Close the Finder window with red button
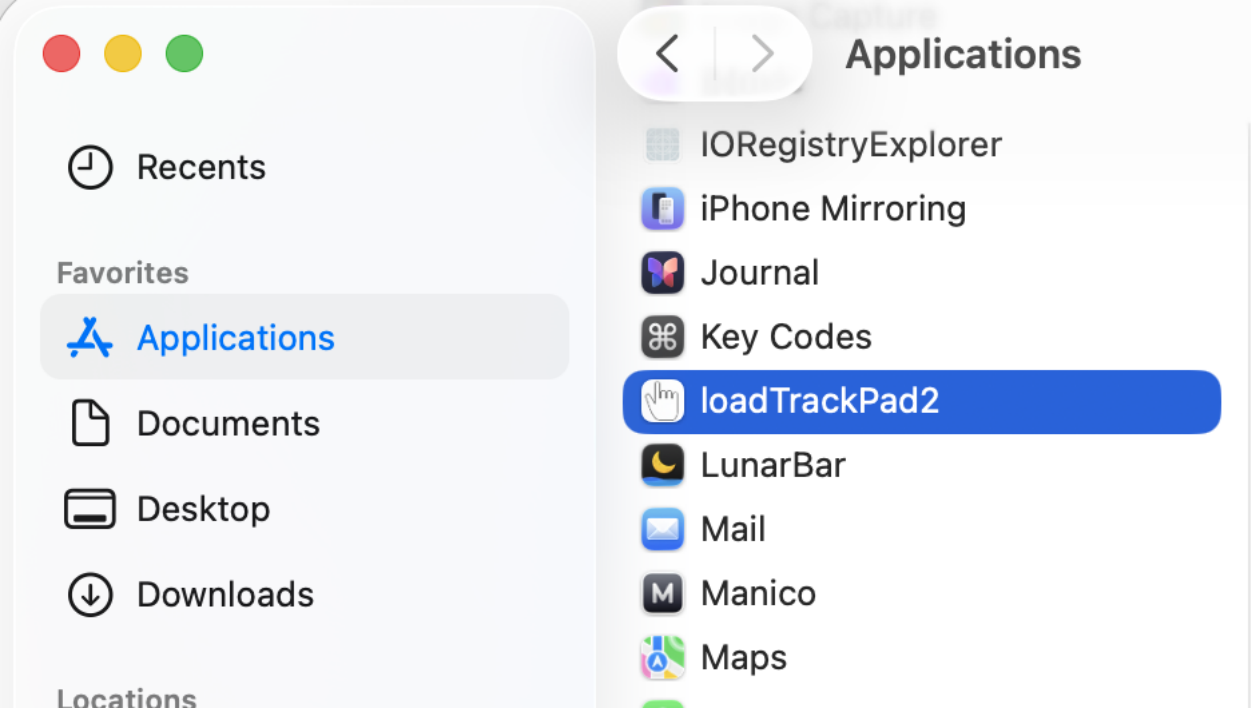Screen dimensions: 1254x712 (61, 53)
